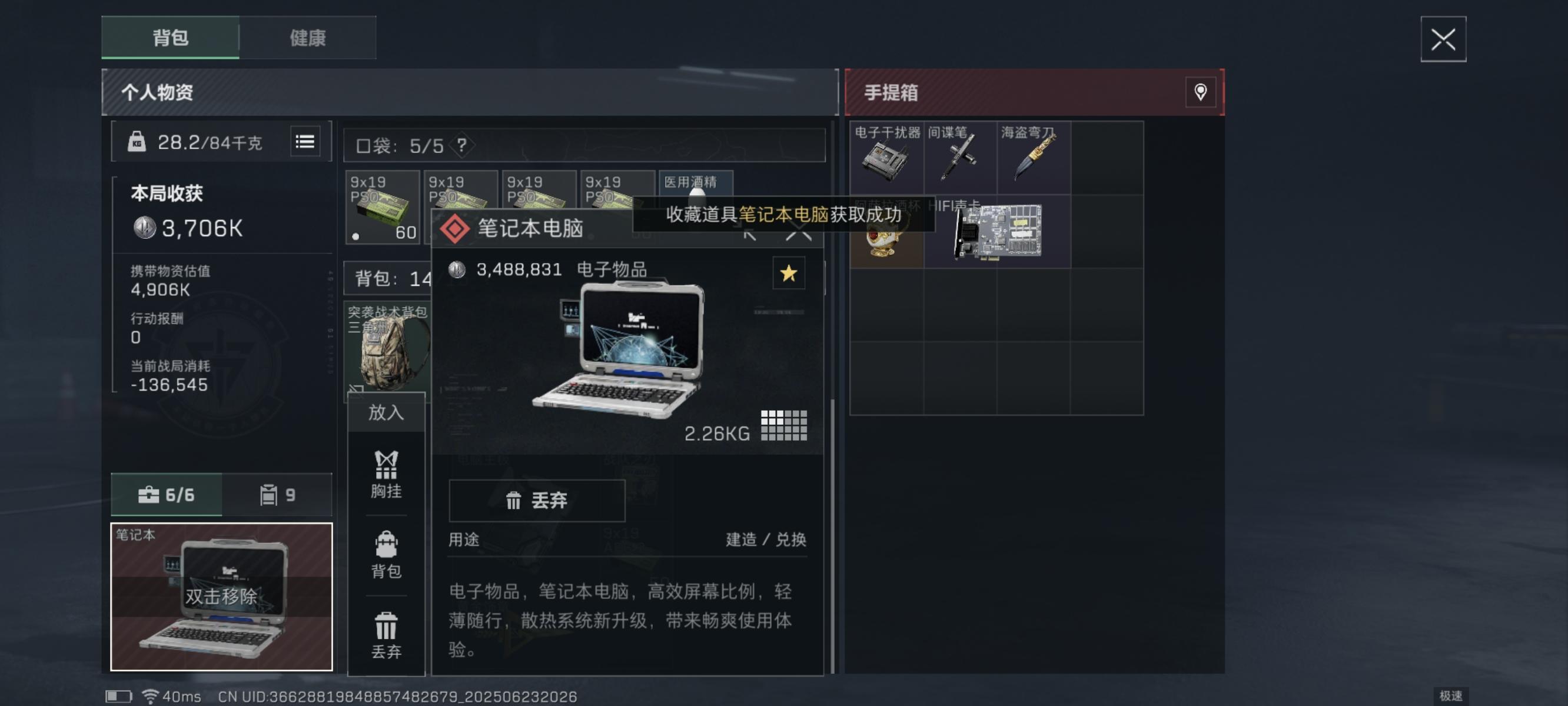Toggle the clipboard 9 slot tab
This screenshot has height=706, width=1568.
(277, 494)
